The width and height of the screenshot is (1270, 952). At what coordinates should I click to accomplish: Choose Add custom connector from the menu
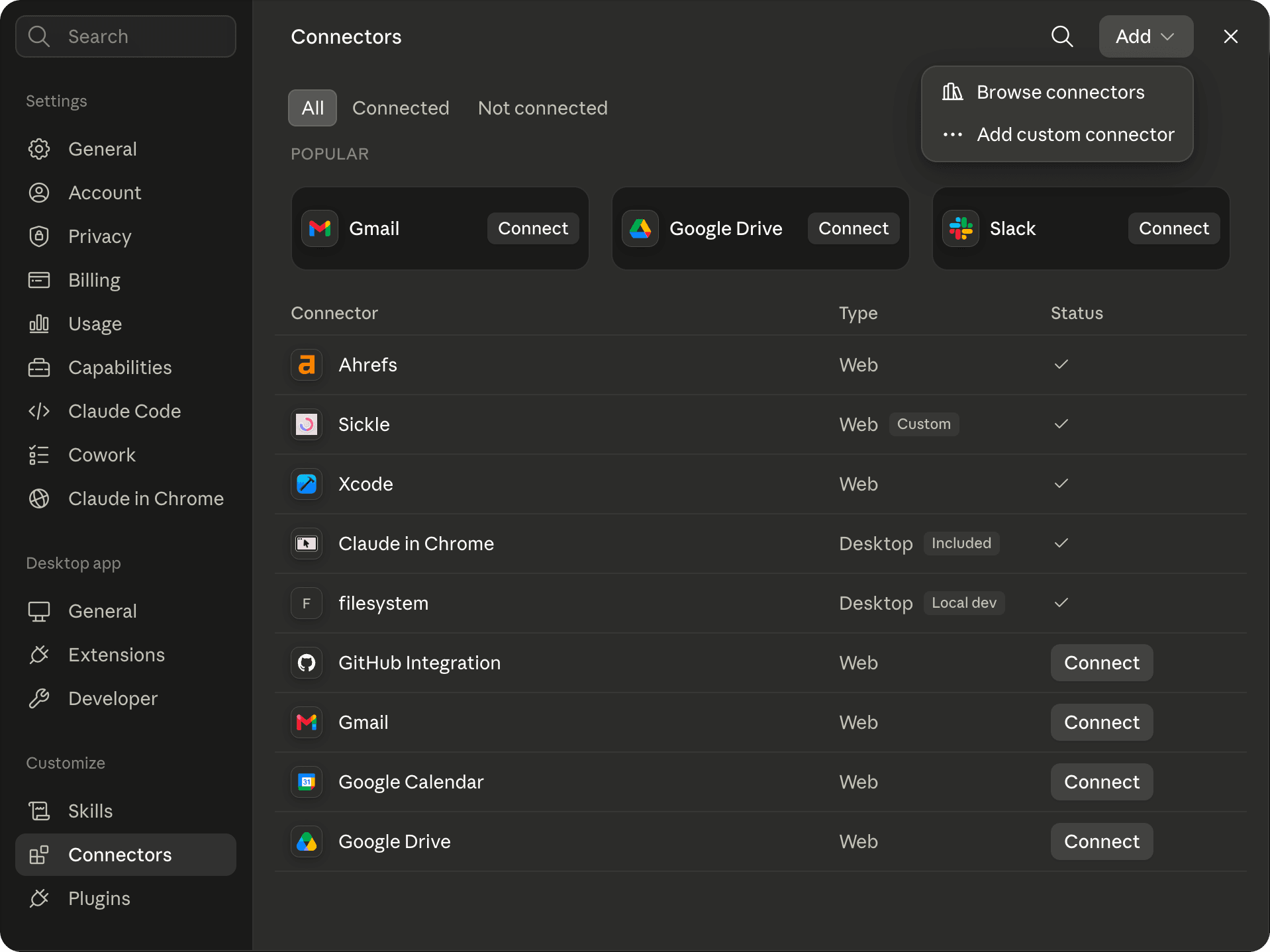tap(1057, 134)
